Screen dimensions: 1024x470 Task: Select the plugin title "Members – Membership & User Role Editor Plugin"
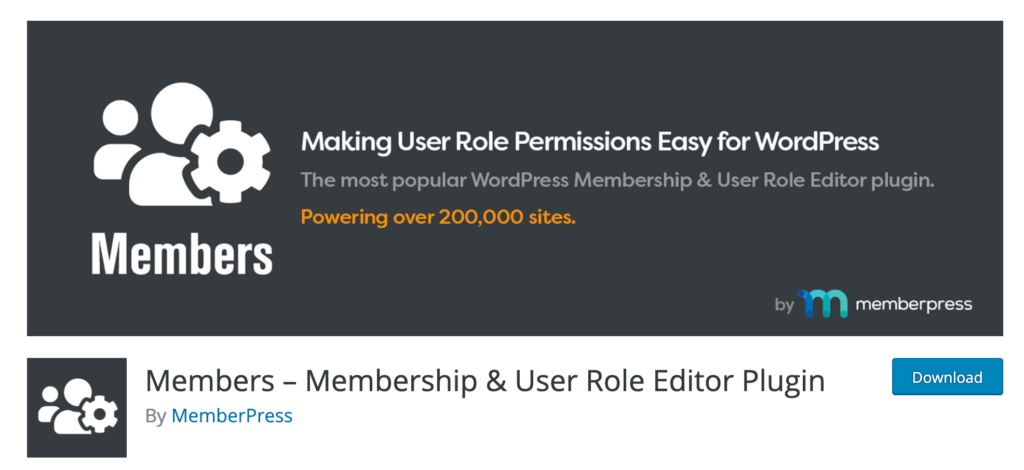485,381
